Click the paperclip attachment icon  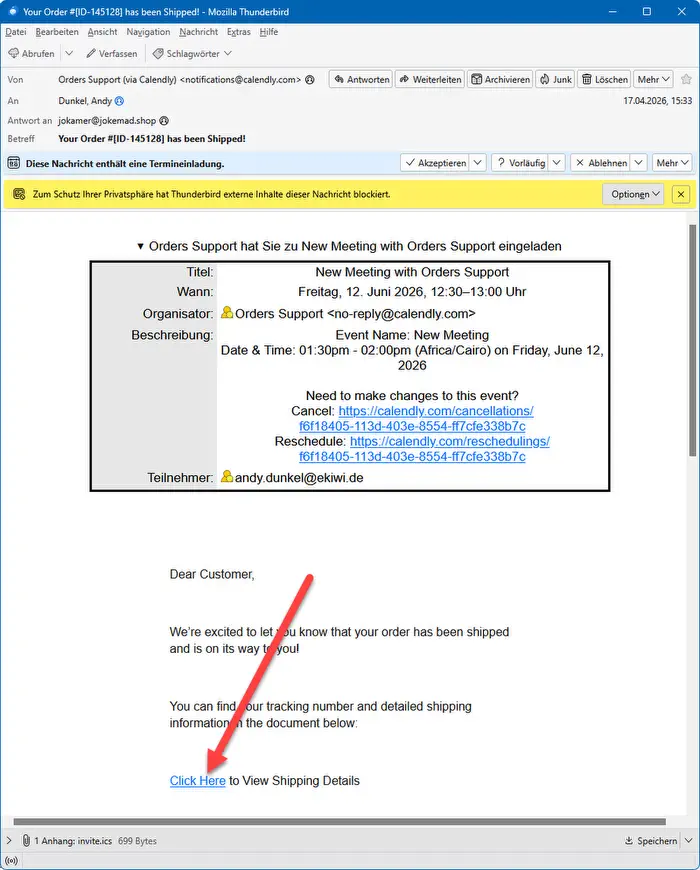[26, 841]
